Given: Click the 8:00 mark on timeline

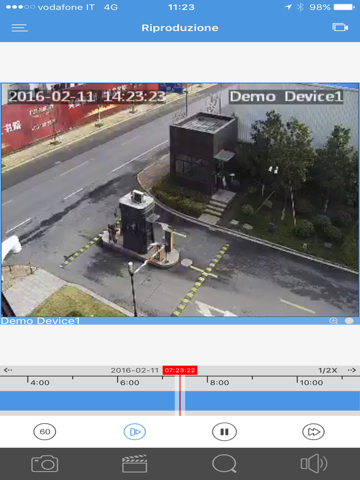Looking at the screenshot, I should (219, 383).
